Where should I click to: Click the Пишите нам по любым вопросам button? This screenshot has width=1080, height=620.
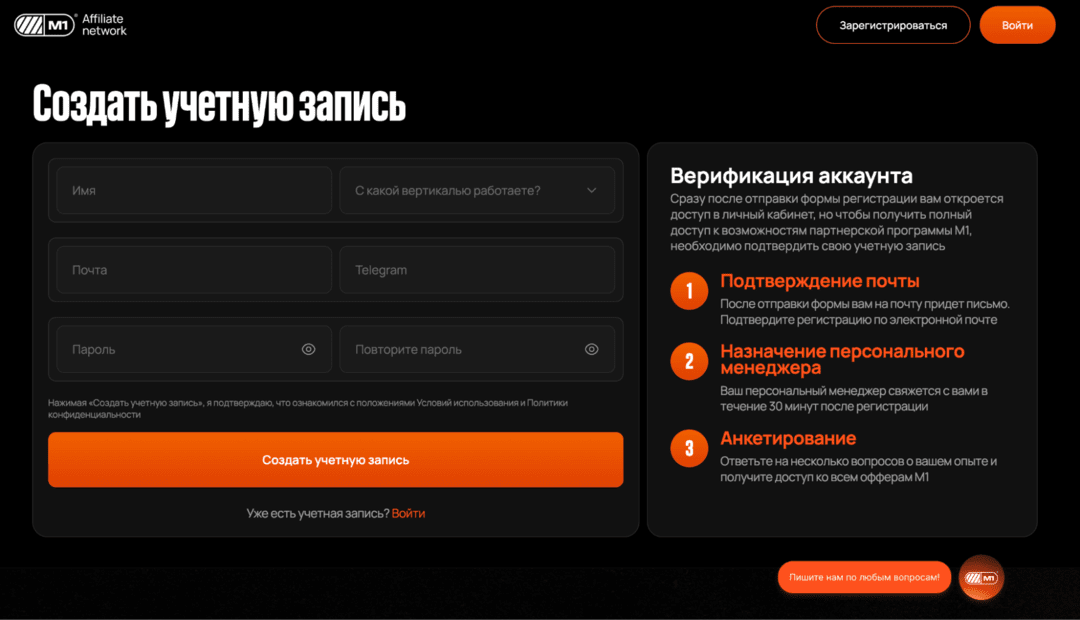tap(864, 577)
